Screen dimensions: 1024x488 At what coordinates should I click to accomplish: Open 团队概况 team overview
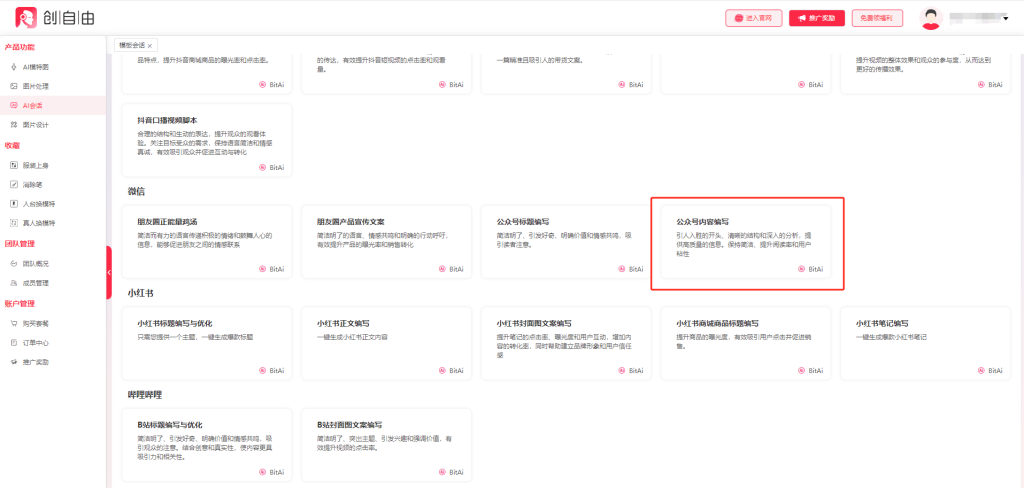[35, 263]
